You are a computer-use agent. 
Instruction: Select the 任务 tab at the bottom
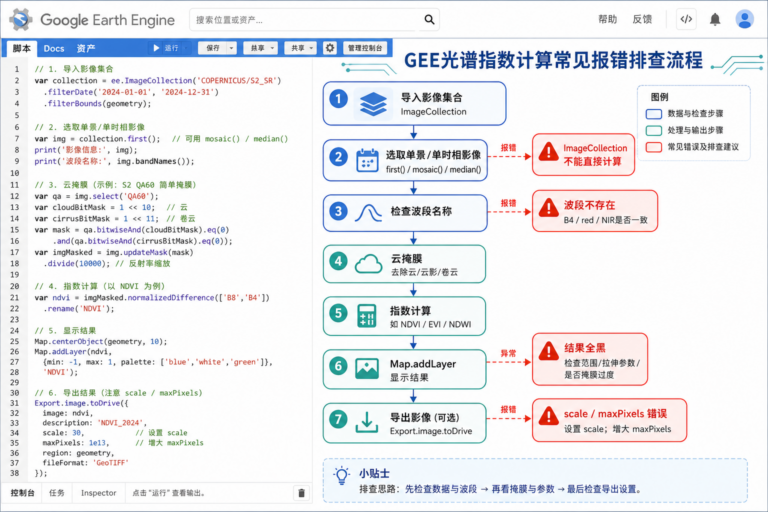pyautogui.click(x=57, y=493)
